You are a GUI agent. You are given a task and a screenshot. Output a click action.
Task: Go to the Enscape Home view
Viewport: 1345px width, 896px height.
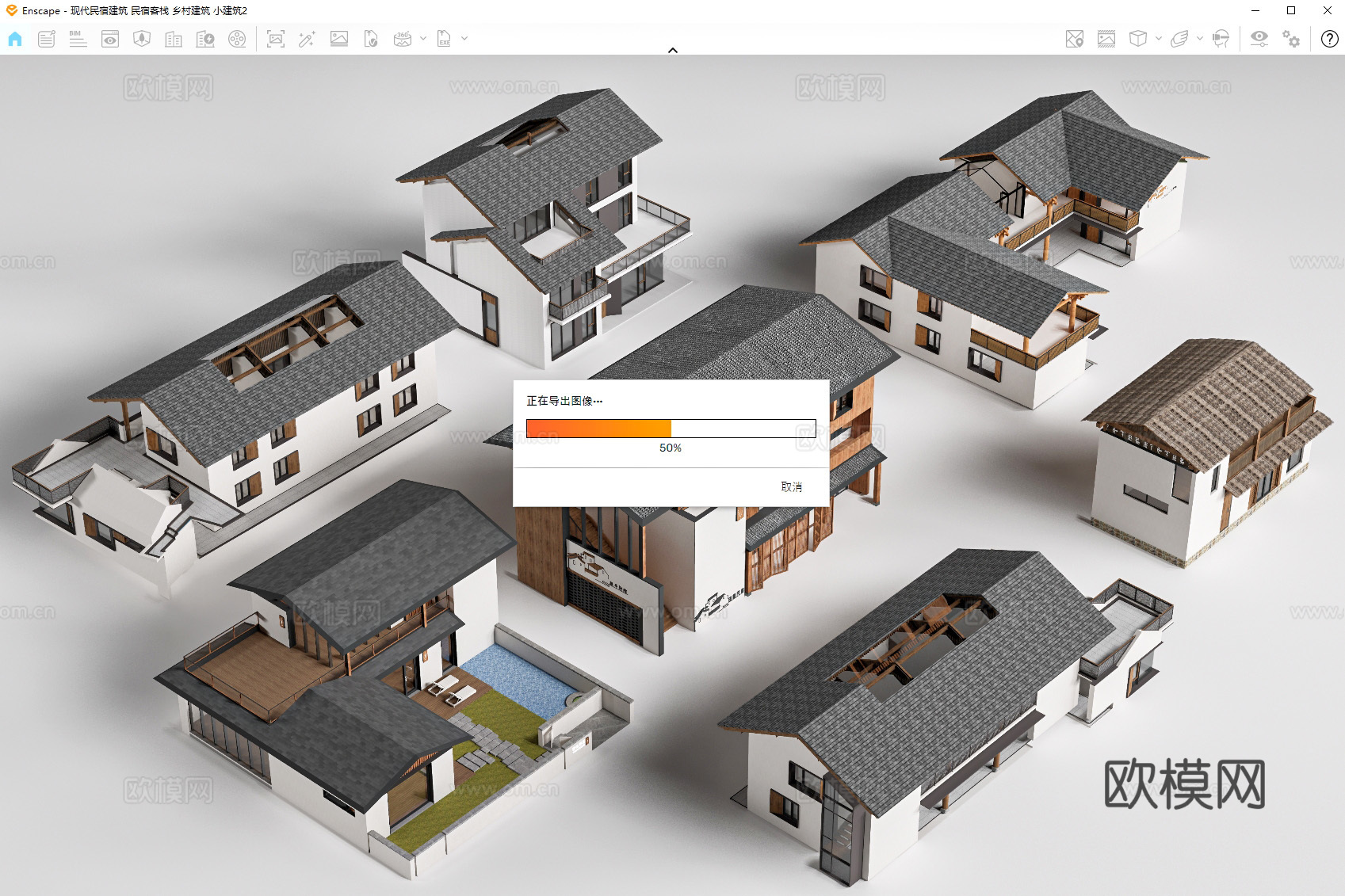(15, 39)
